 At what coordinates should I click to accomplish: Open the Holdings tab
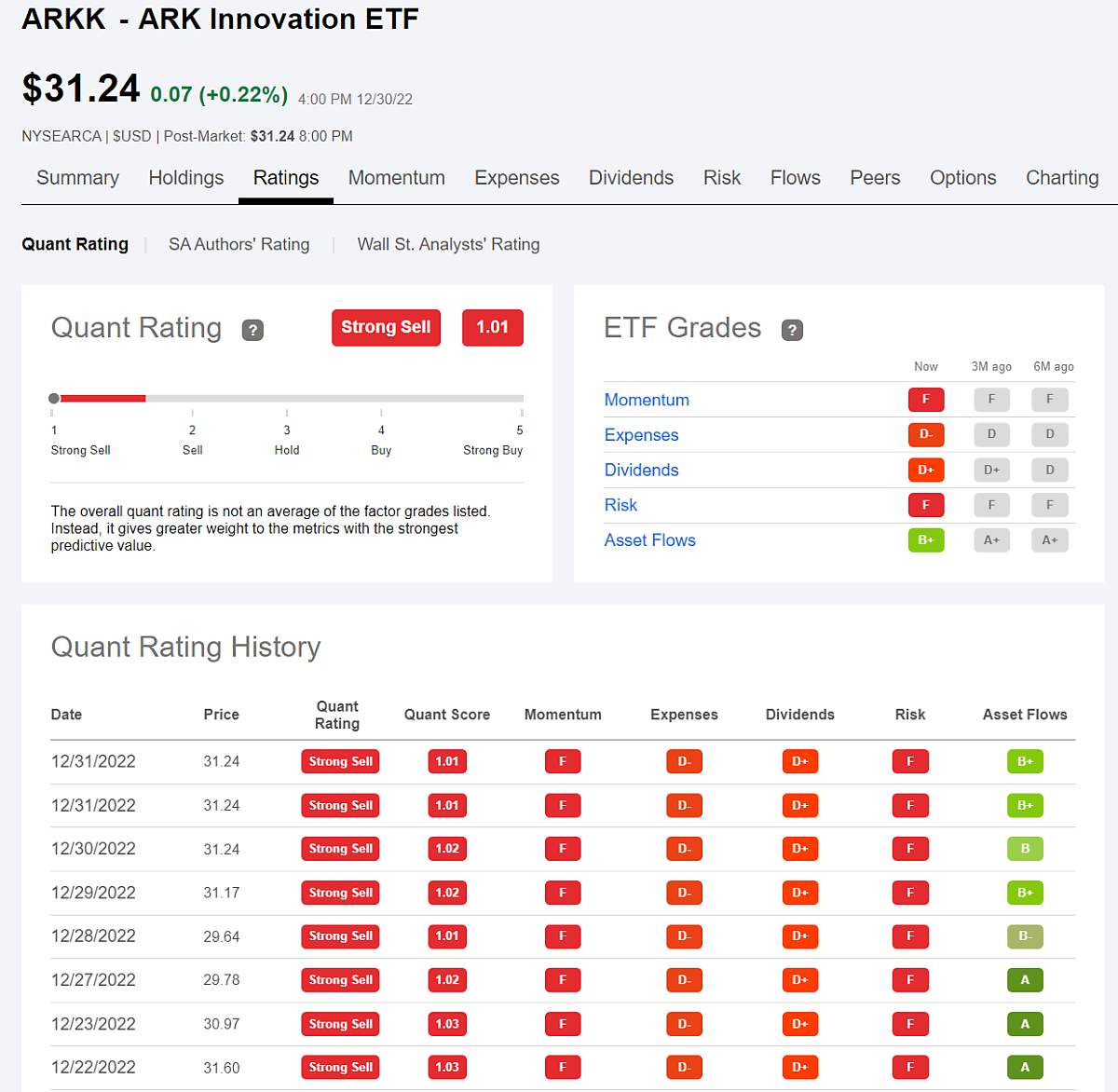[x=186, y=178]
